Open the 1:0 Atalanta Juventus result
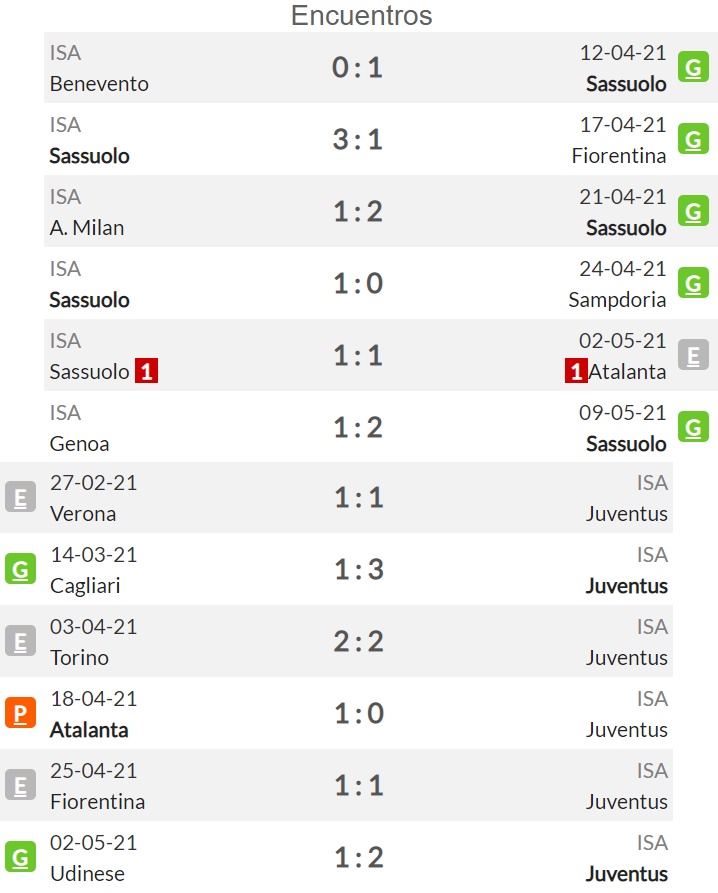This screenshot has width=718, height=893. [x=359, y=713]
